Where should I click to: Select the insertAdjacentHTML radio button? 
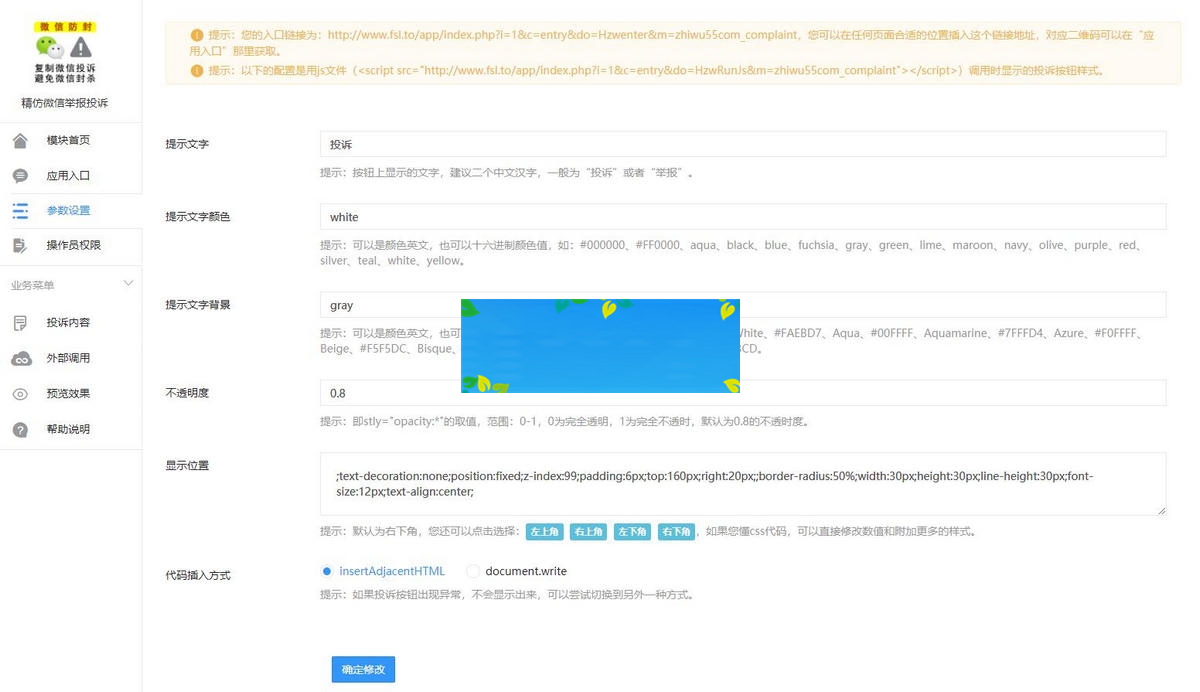coord(327,571)
